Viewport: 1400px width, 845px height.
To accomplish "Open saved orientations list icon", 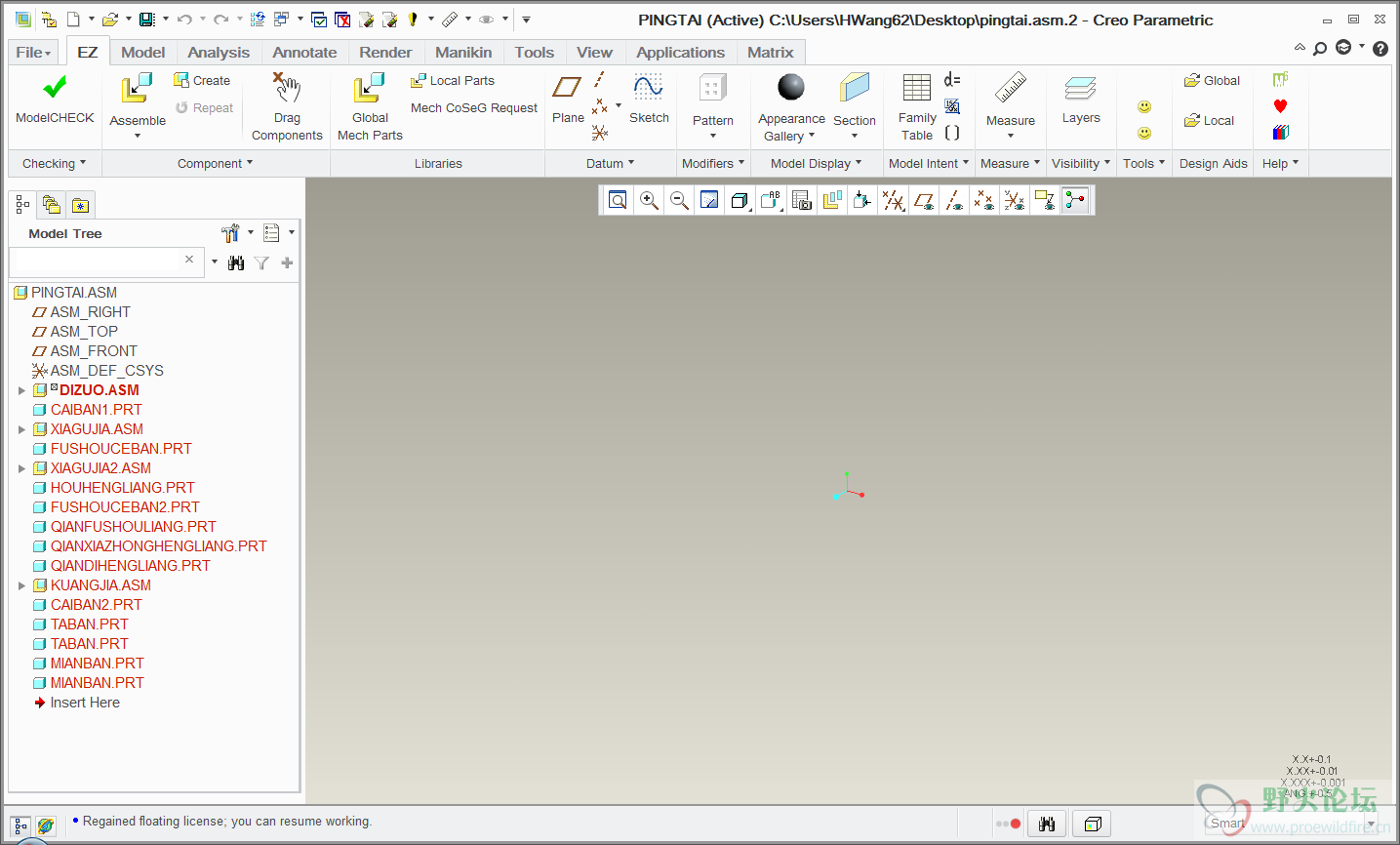I will point(771,200).
